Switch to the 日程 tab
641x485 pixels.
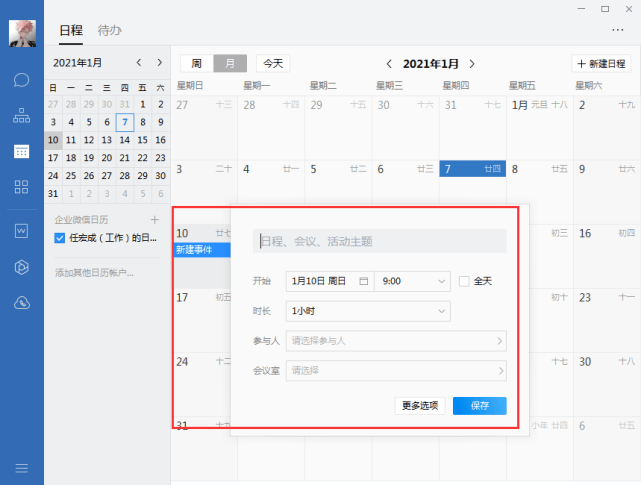71,30
